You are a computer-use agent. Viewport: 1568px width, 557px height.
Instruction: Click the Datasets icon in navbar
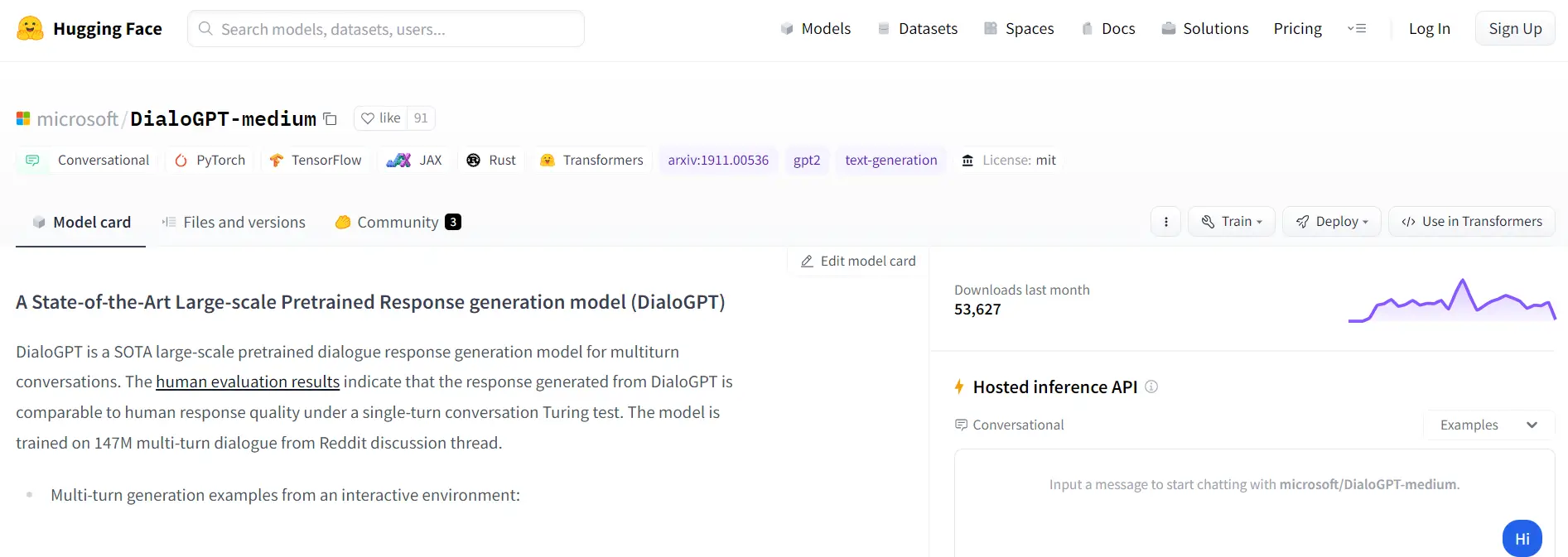tap(884, 29)
